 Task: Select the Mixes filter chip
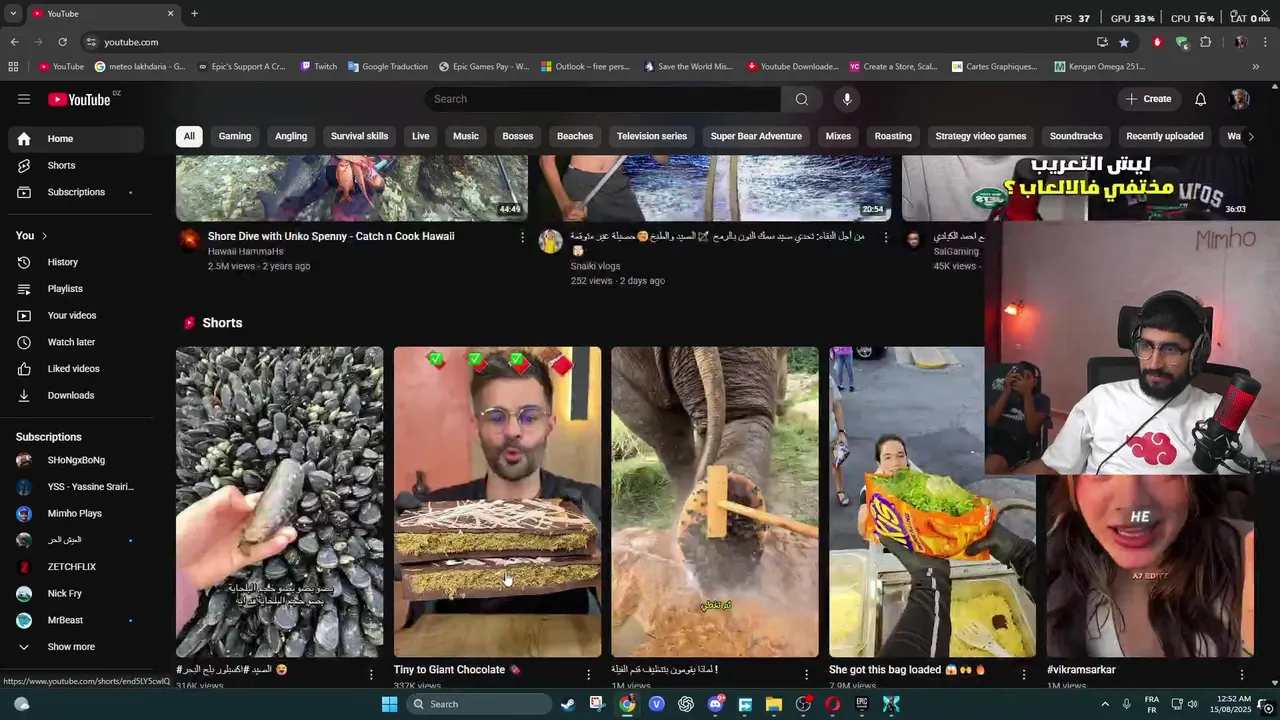click(x=838, y=136)
